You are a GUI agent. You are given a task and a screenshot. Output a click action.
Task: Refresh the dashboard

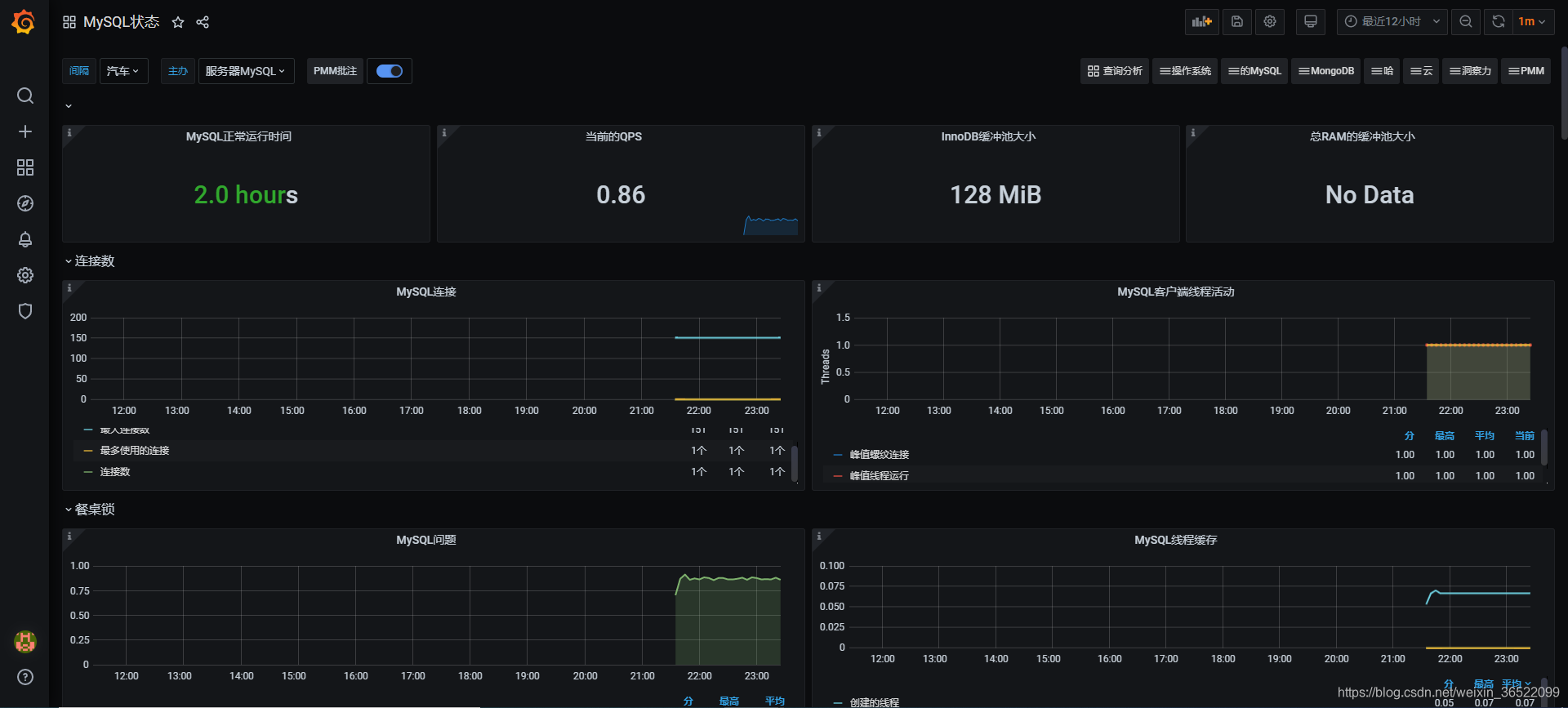(x=1498, y=22)
